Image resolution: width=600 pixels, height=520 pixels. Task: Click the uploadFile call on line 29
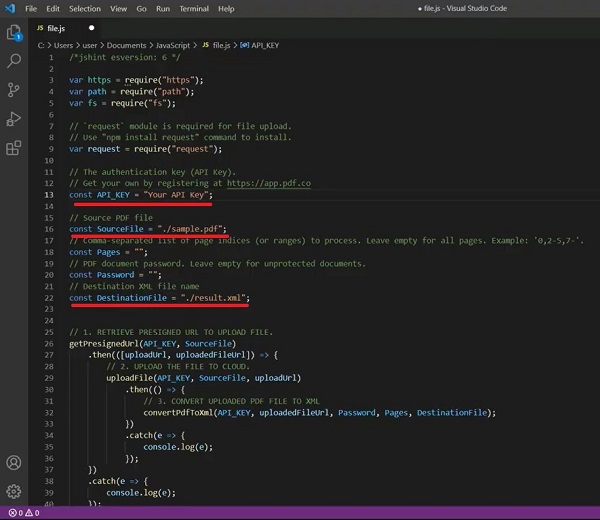click(x=130, y=378)
